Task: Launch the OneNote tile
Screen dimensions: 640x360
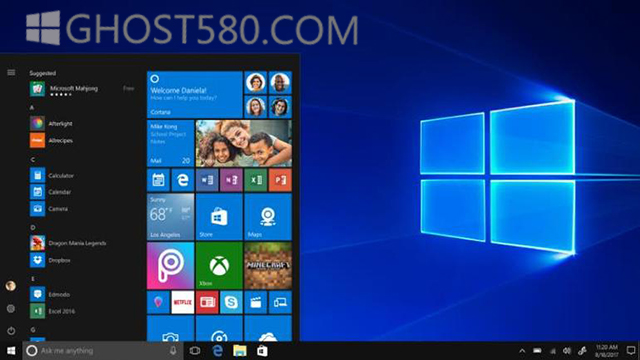Action: pyautogui.click(x=231, y=180)
